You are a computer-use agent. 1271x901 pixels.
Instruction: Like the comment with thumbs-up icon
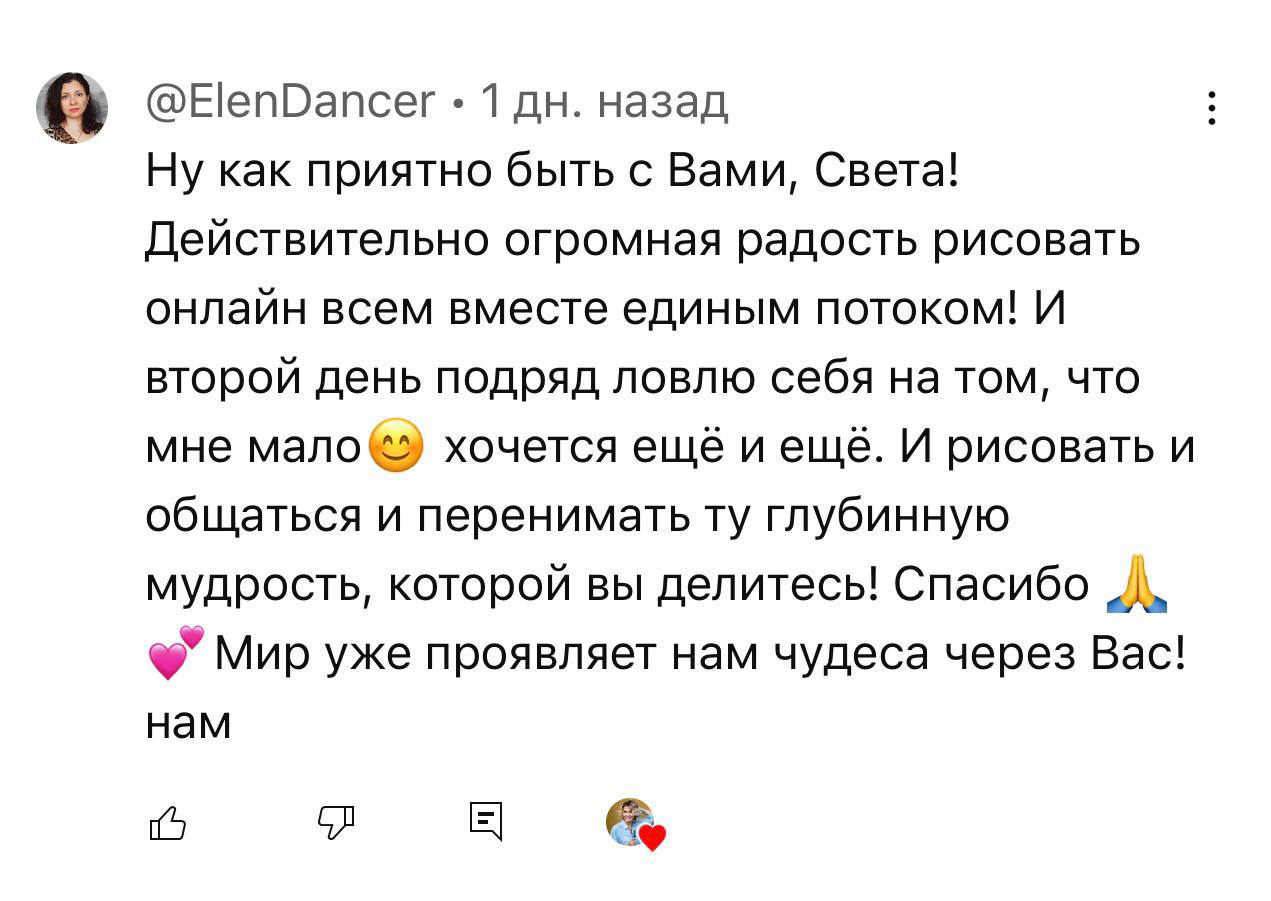coord(168,823)
